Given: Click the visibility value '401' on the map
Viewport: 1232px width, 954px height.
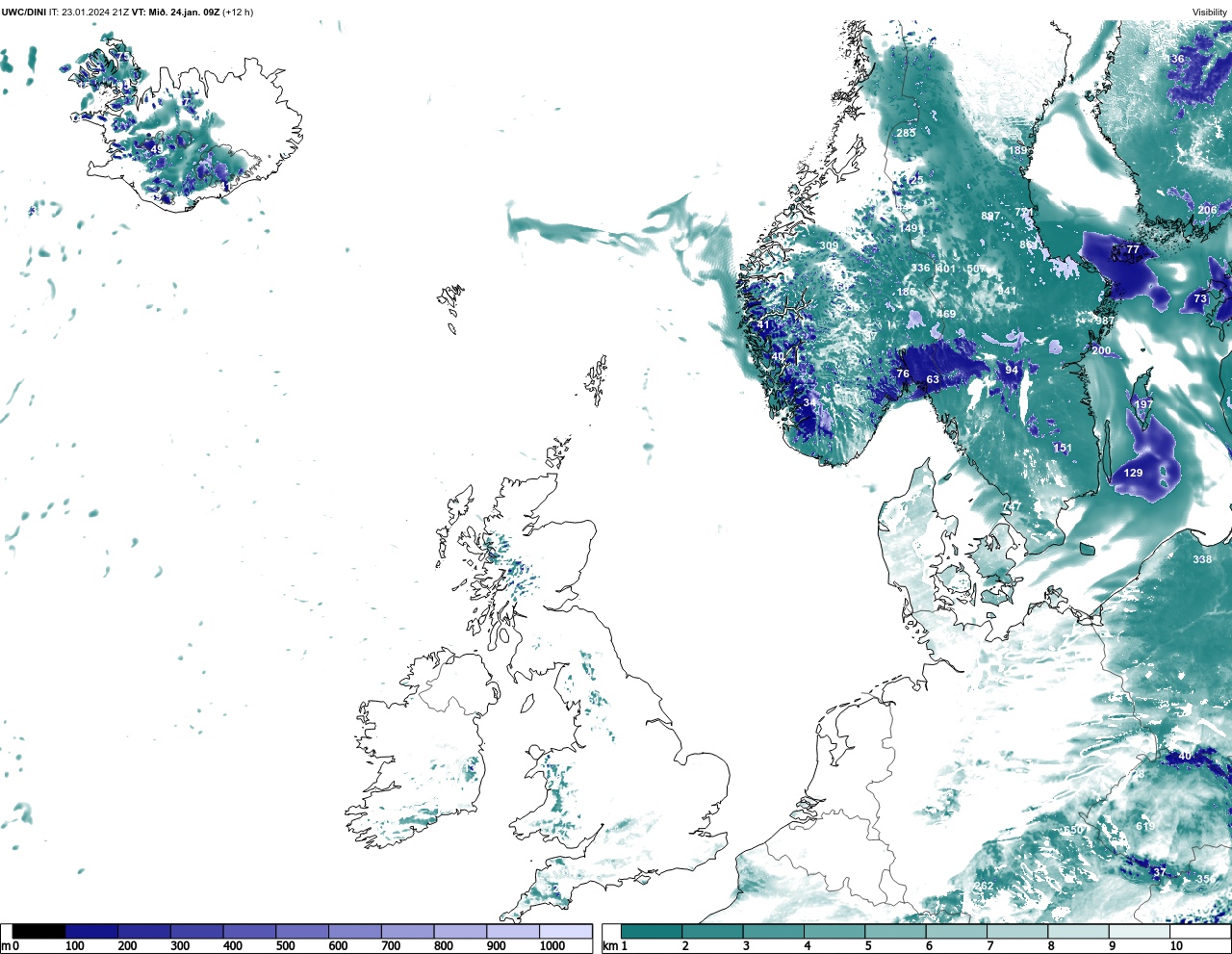Looking at the screenshot, I should pyautogui.click(x=946, y=269).
